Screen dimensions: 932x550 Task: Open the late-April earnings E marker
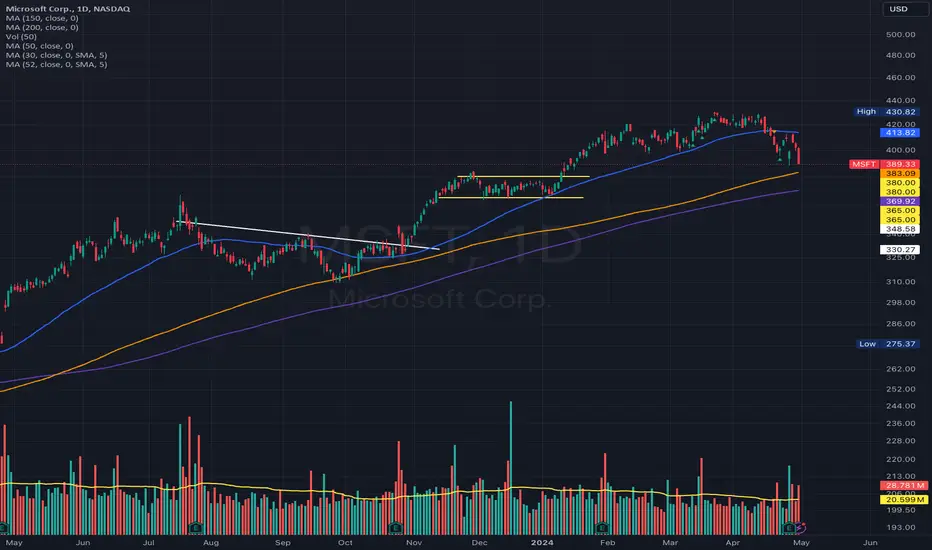pos(790,528)
